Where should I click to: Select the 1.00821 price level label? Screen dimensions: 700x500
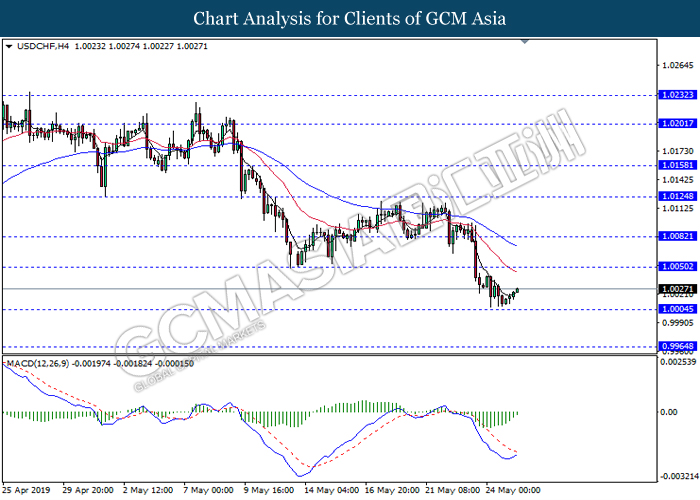click(x=678, y=236)
